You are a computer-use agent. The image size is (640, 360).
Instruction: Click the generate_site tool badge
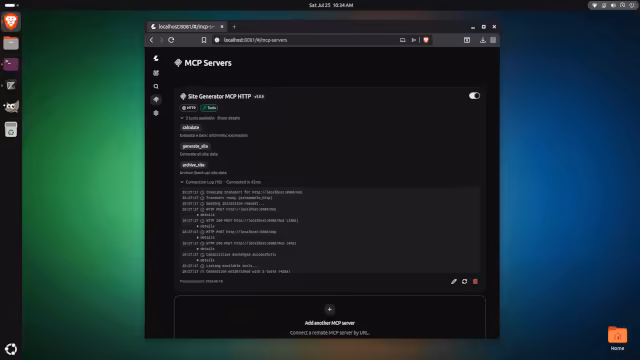(195, 146)
